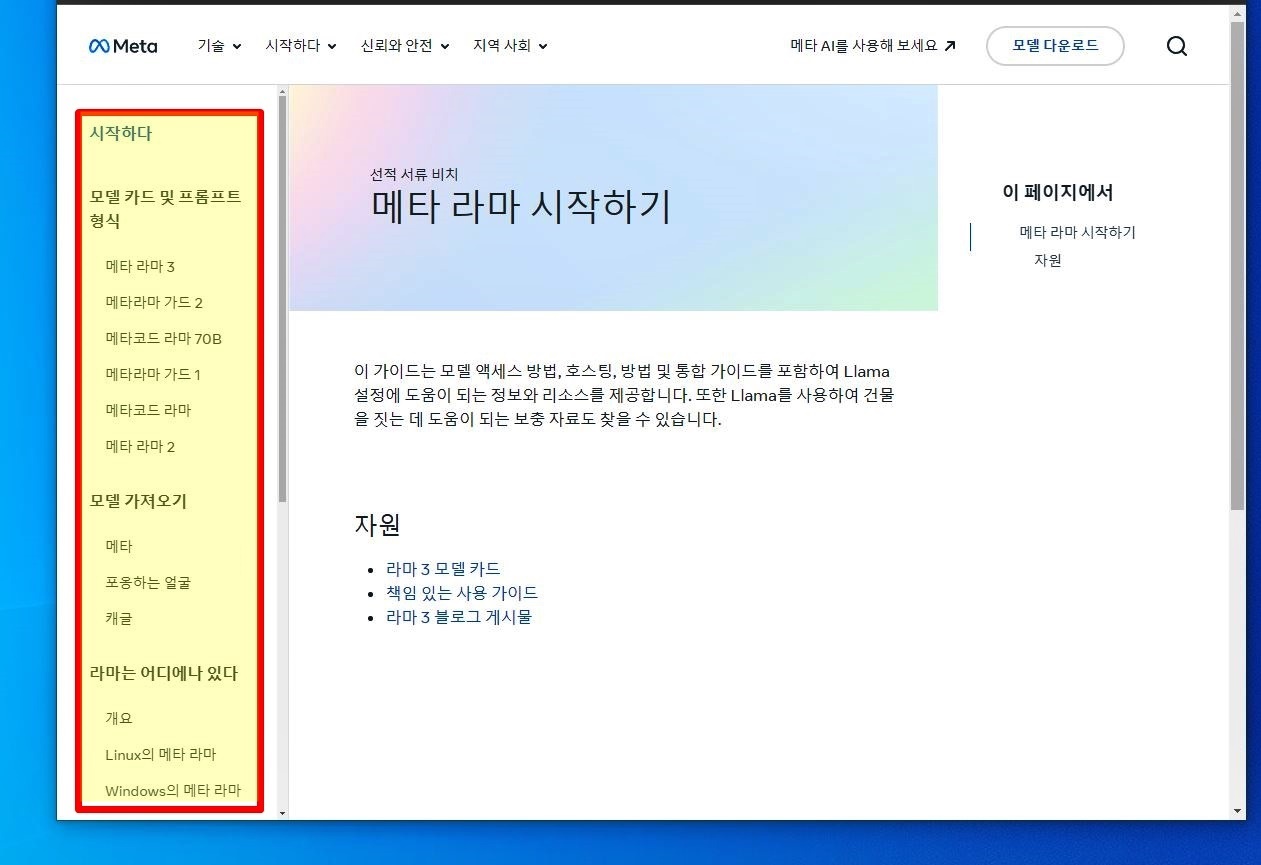
Task: Open the 지역 사회 navigation menu
Action: click(510, 46)
